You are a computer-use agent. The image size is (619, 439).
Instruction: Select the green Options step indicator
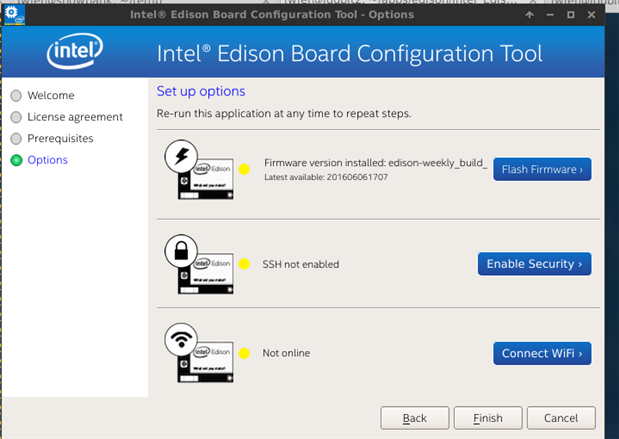(x=16, y=160)
